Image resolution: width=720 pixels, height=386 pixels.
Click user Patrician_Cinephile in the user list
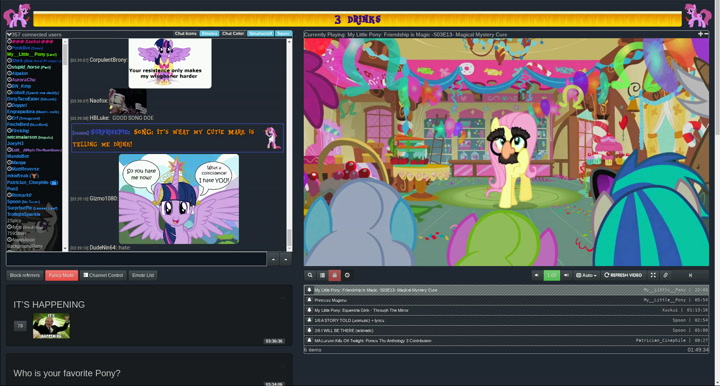[32, 183]
